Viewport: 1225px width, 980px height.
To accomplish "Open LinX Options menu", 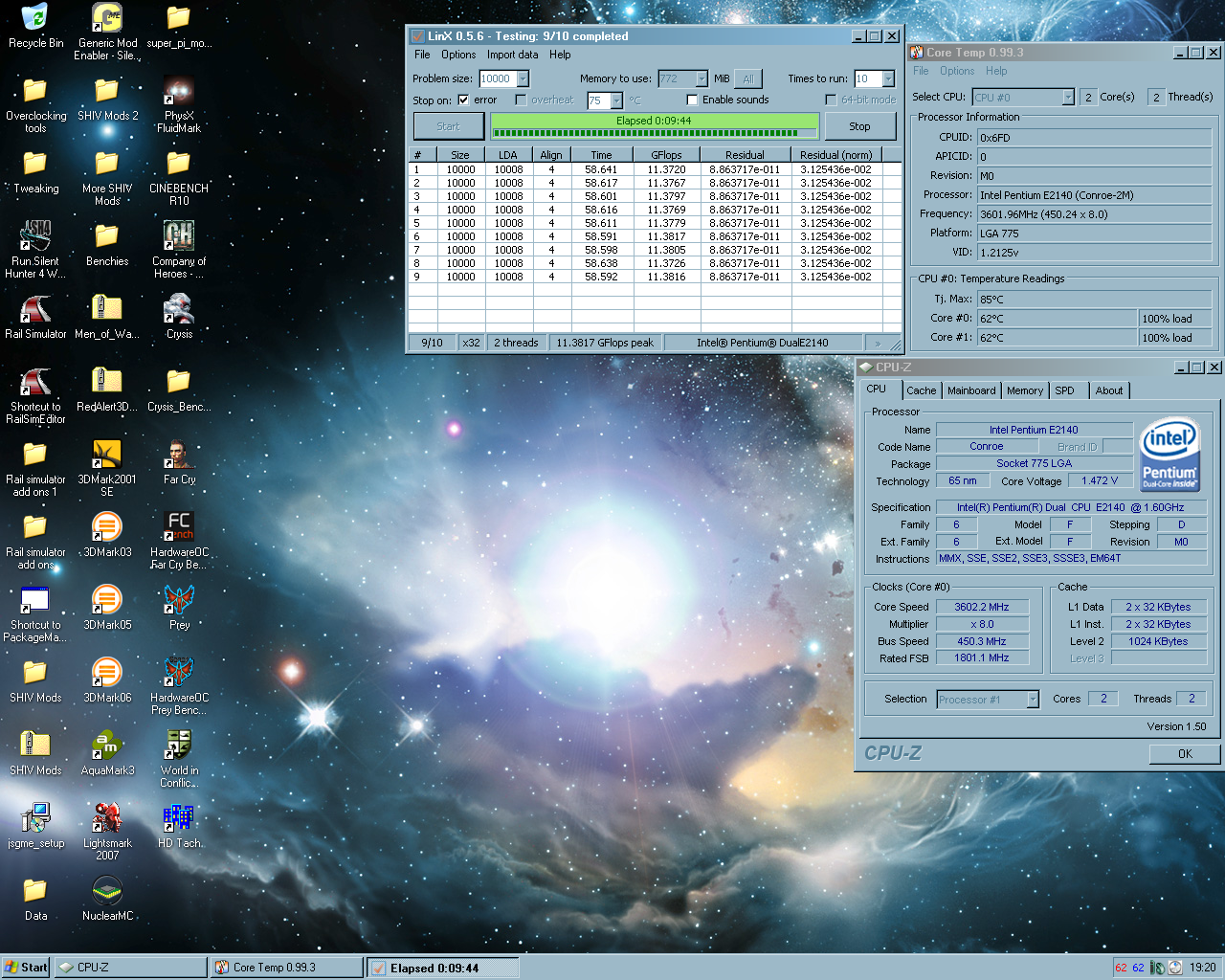I will [458, 55].
